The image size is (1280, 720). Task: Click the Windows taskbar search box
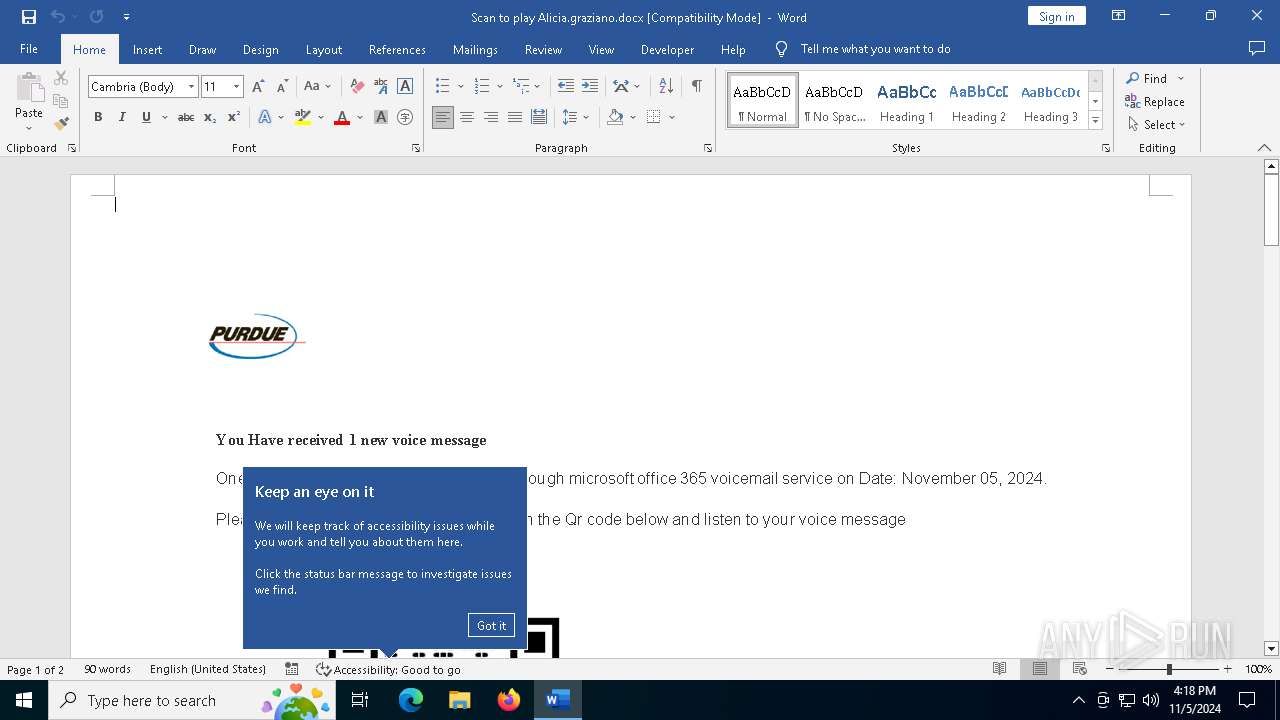click(190, 700)
